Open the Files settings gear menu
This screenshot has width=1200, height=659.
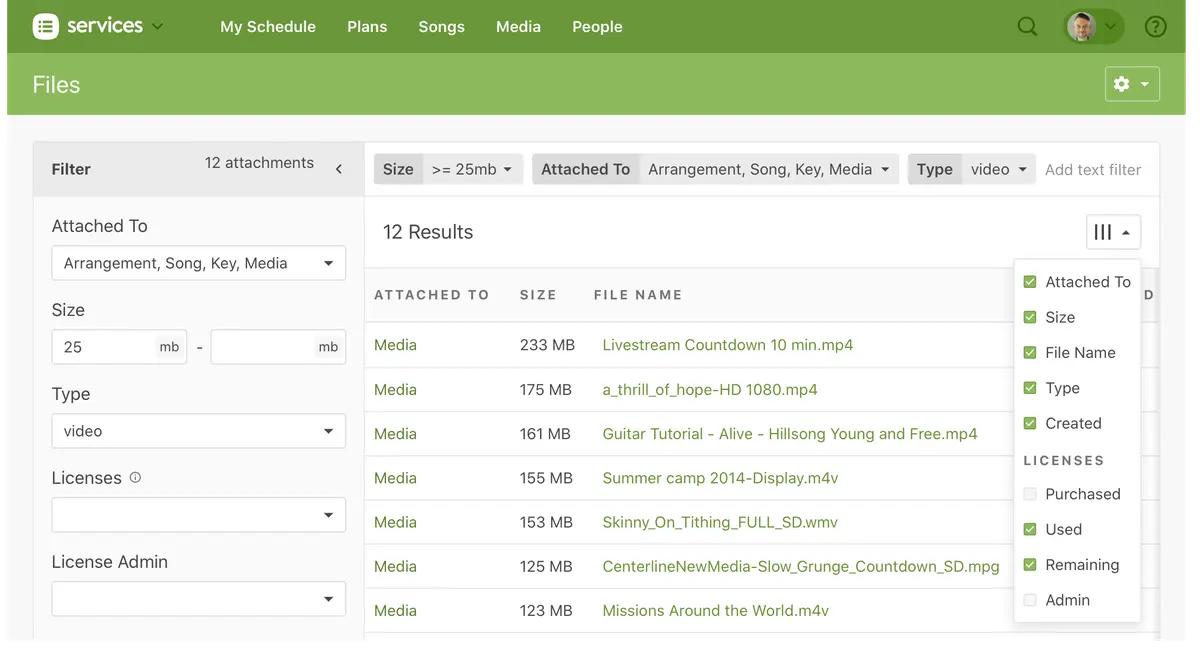click(x=1132, y=85)
